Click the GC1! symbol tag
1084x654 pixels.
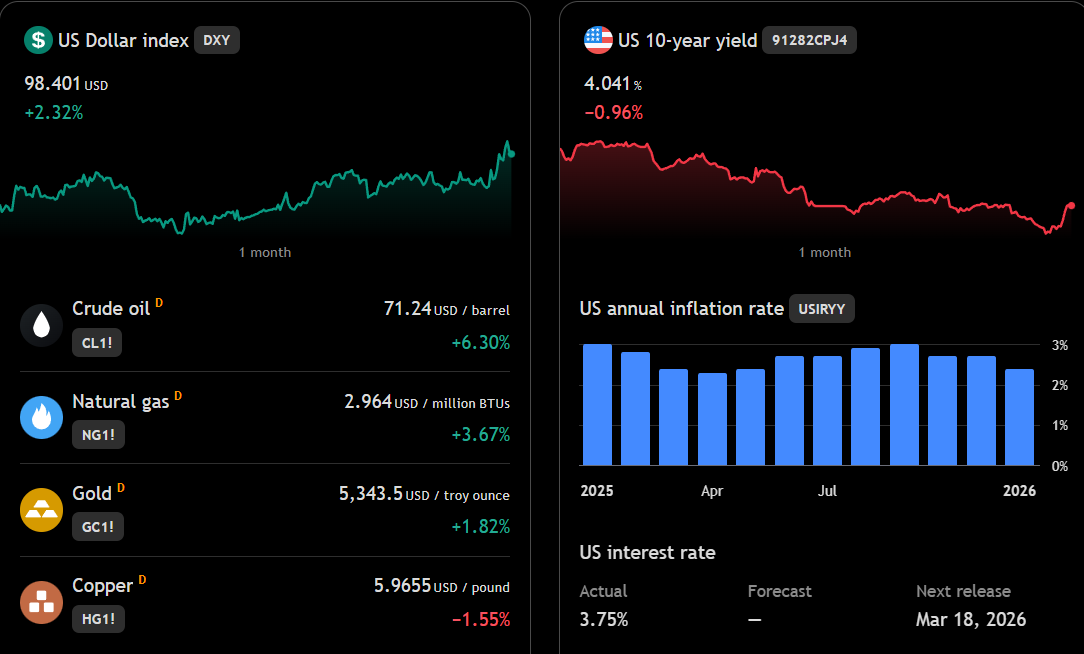[98, 527]
